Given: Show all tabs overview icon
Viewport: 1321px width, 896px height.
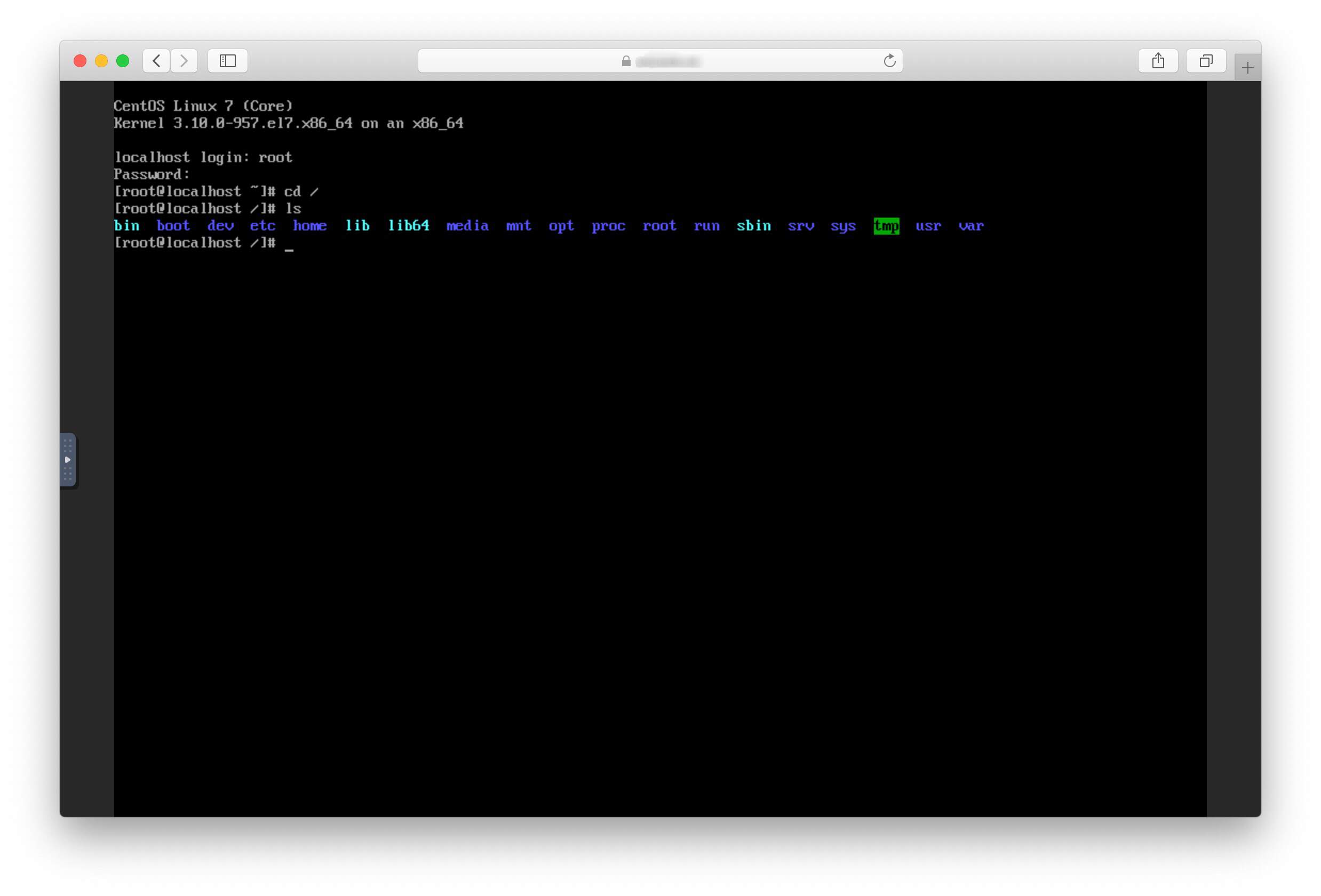Looking at the screenshot, I should (1206, 61).
